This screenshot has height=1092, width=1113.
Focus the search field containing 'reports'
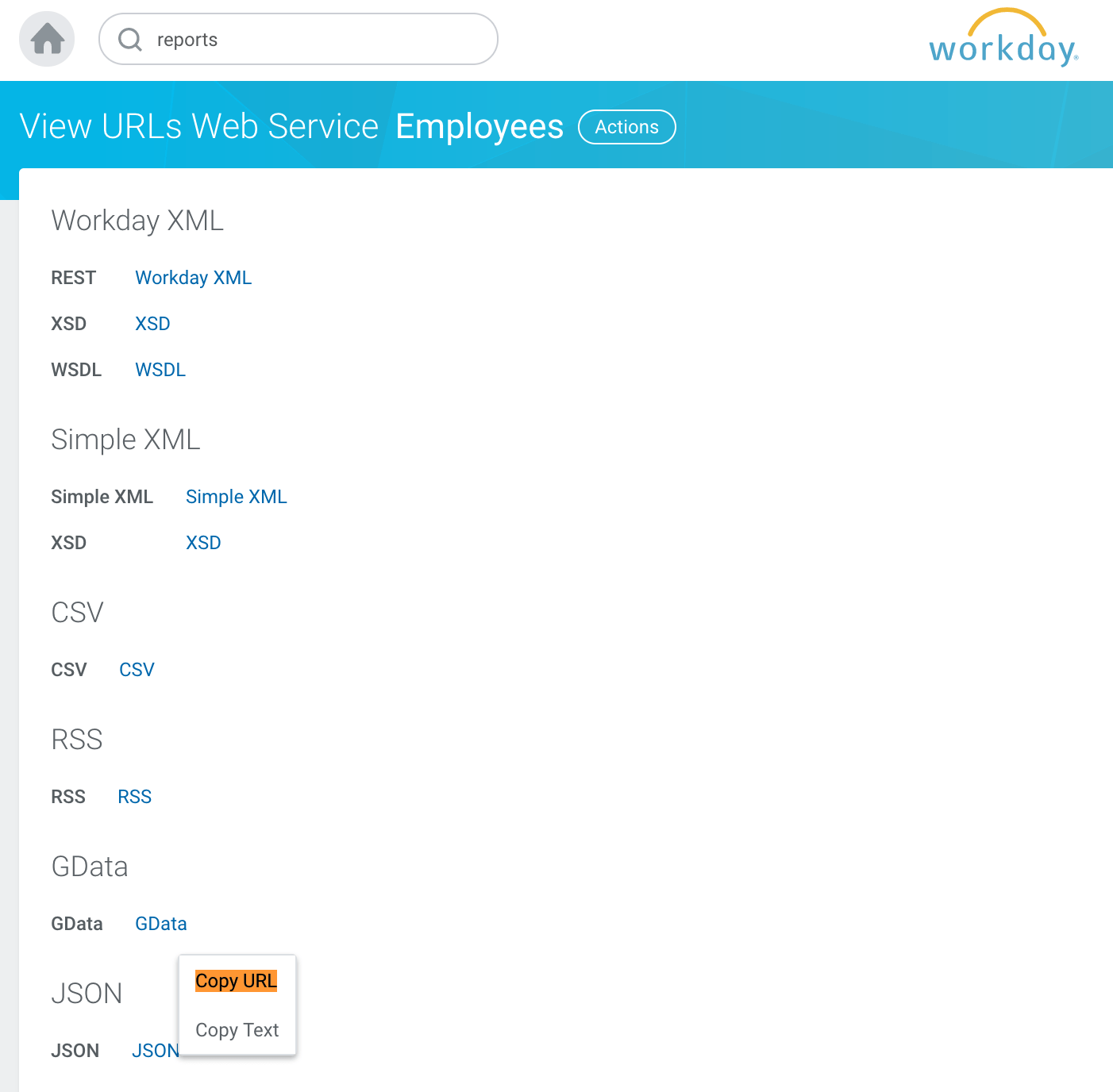[x=318, y=40]
